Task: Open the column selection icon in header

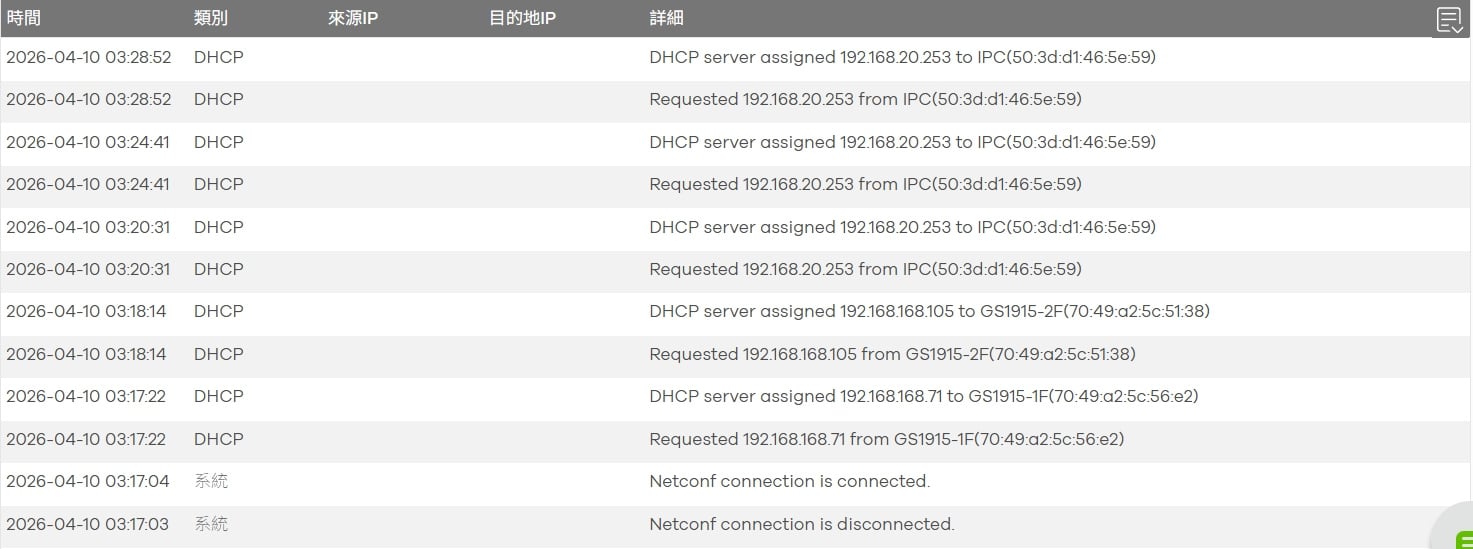Action: [1449, 20]
